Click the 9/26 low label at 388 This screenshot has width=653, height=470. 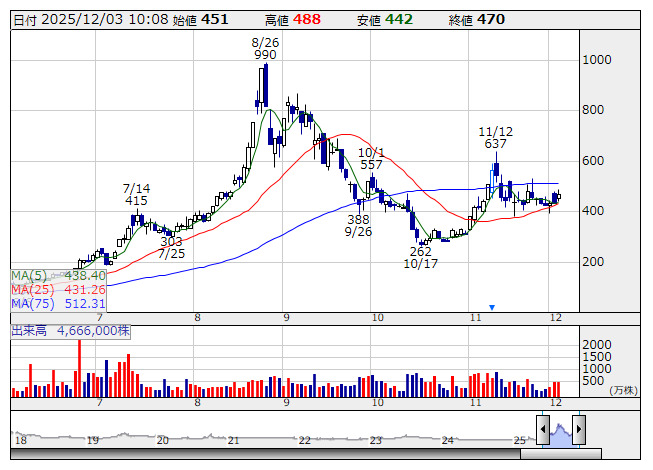pyautogui.click(x=358, y=225)
